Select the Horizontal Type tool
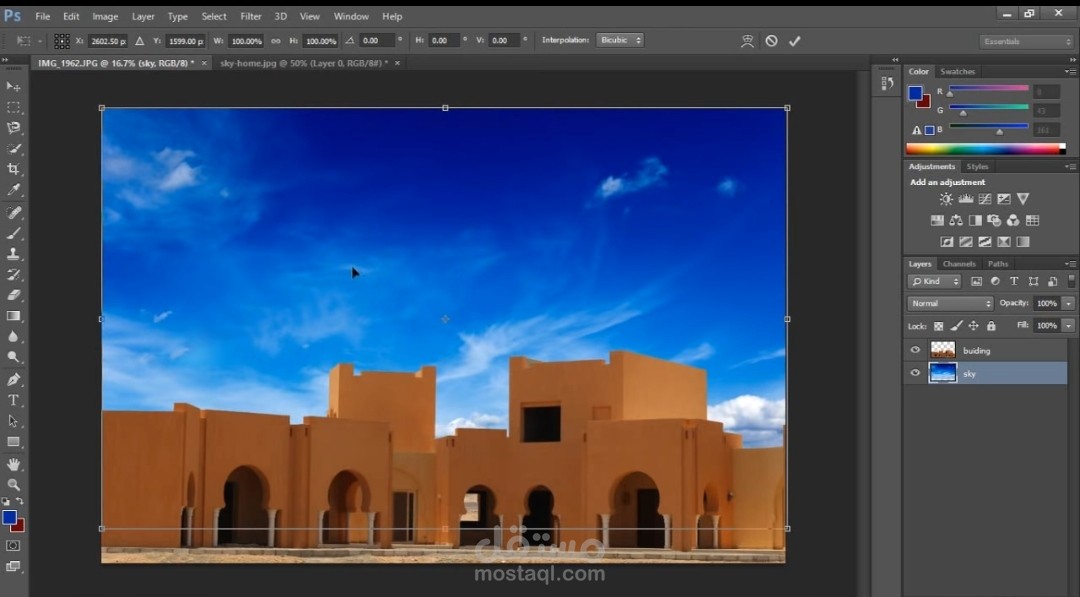This screenshot has height=597, width=1080. 13,400
